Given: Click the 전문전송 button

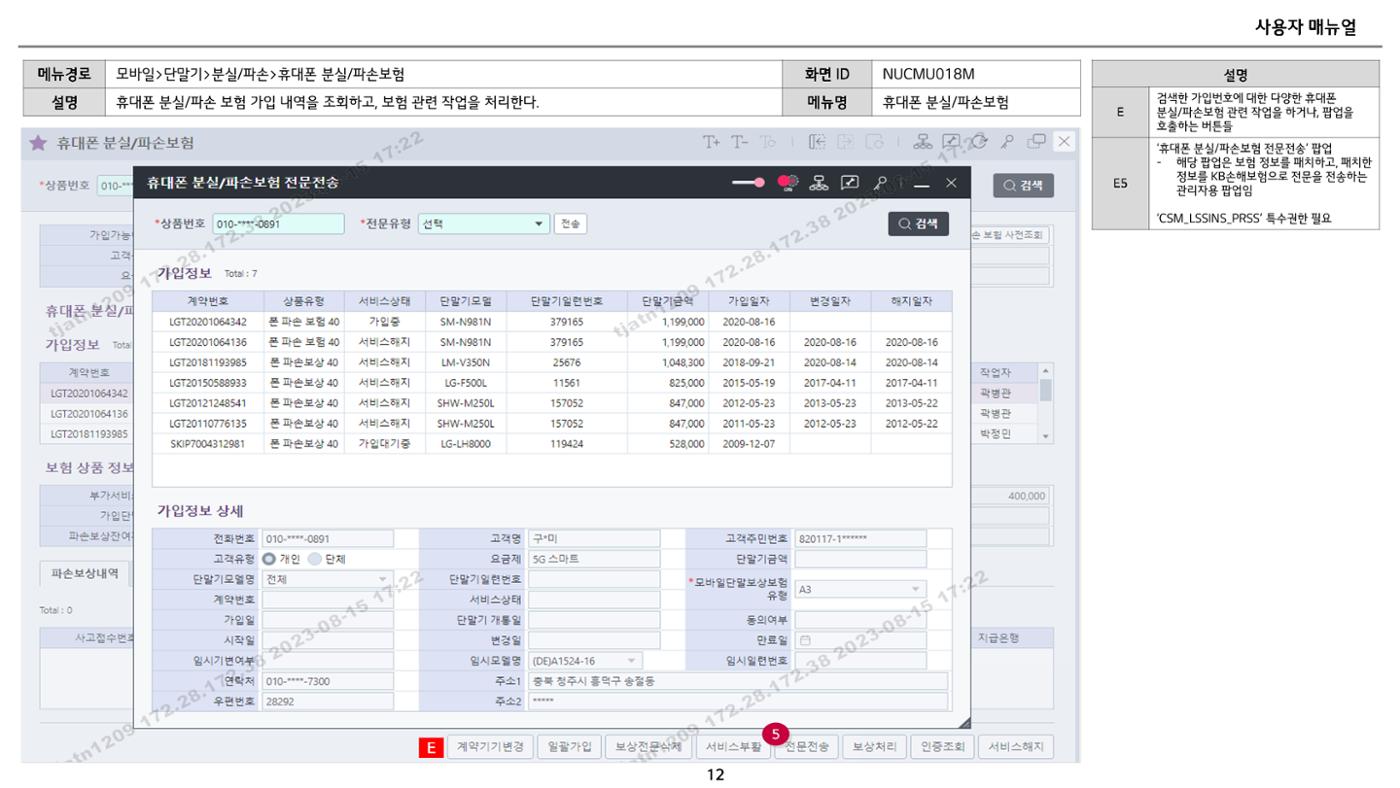Looking at the screenshot, I should (x=807, y=746).
